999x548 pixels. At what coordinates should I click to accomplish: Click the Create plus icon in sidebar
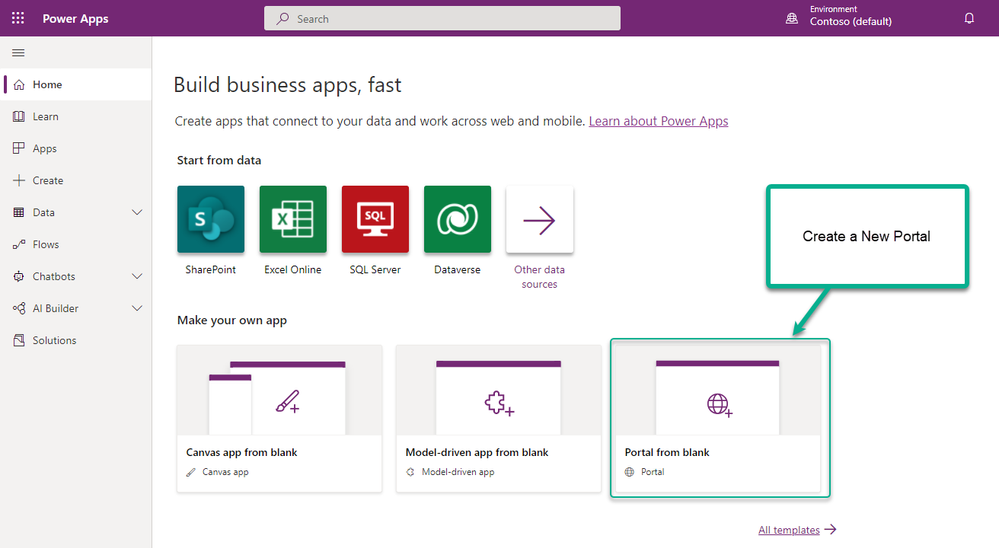[19, 180]
